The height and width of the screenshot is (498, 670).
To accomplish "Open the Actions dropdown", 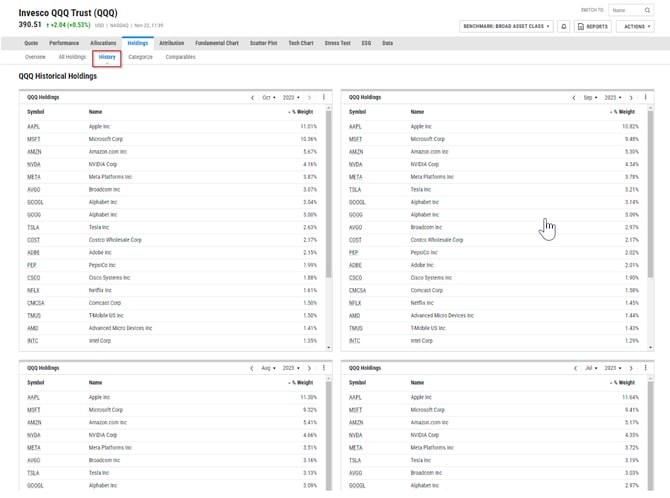I will [637, 27].
